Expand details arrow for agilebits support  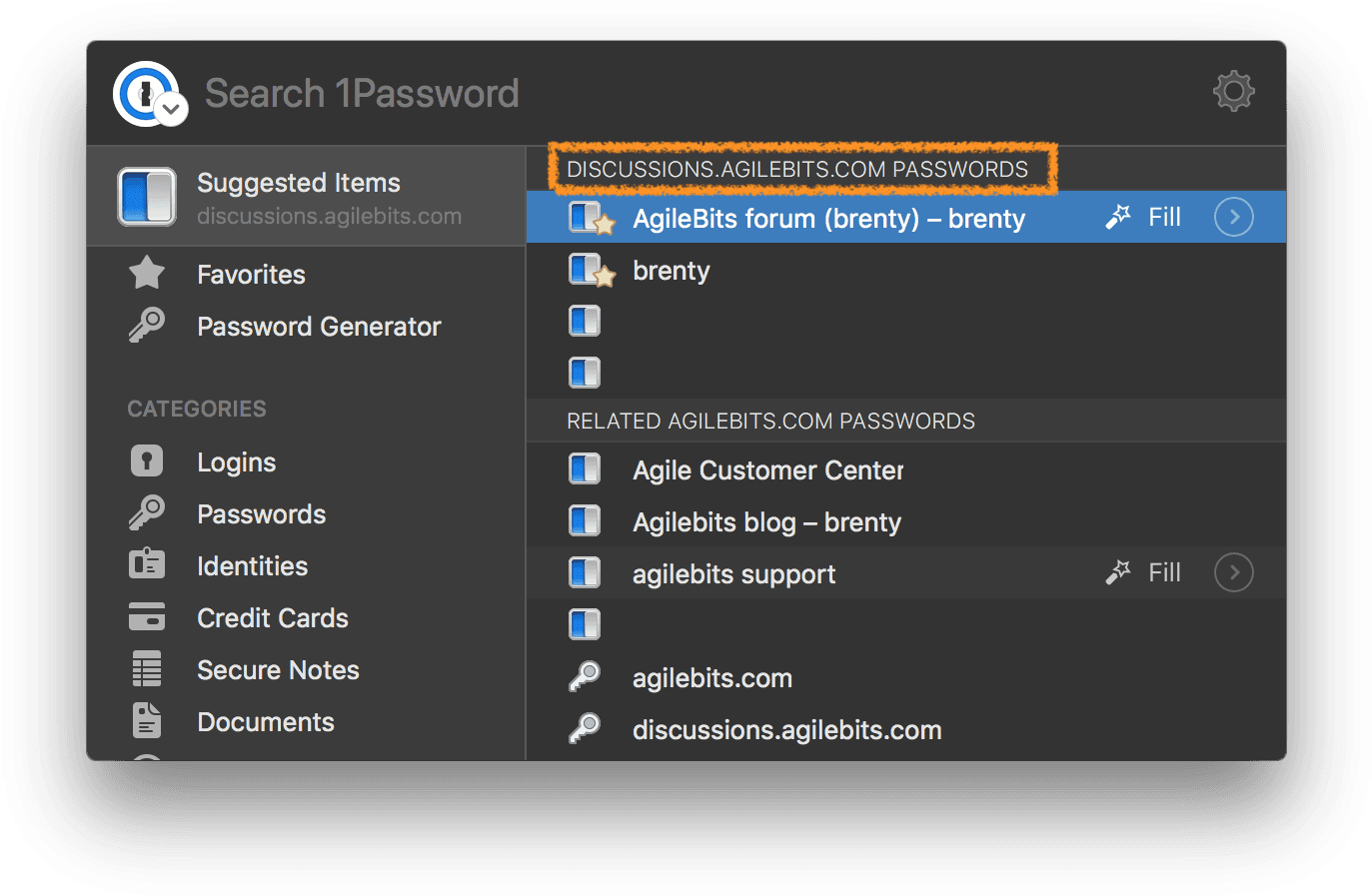[x=1233, y=573]
